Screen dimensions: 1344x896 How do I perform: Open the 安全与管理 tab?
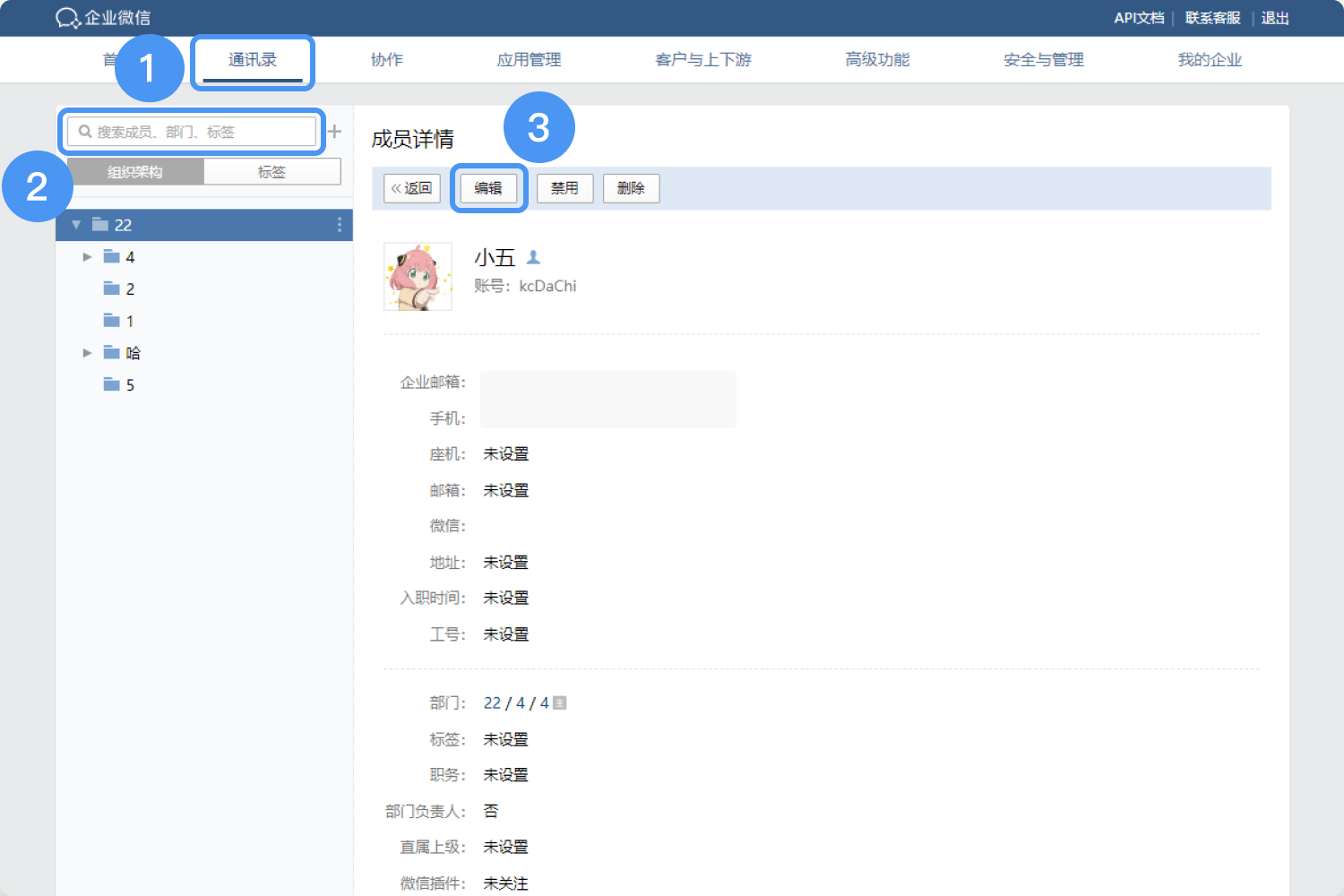pos(1044,60)
